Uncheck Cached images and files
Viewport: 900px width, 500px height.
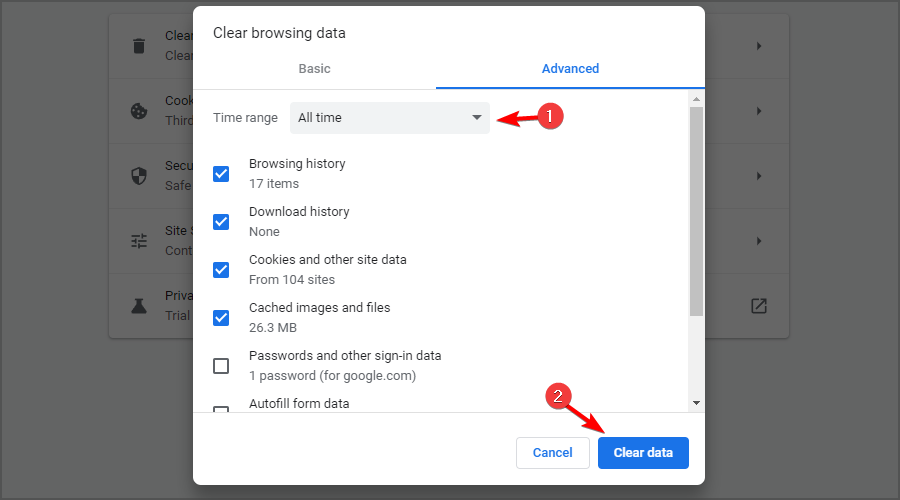[221, 317]
